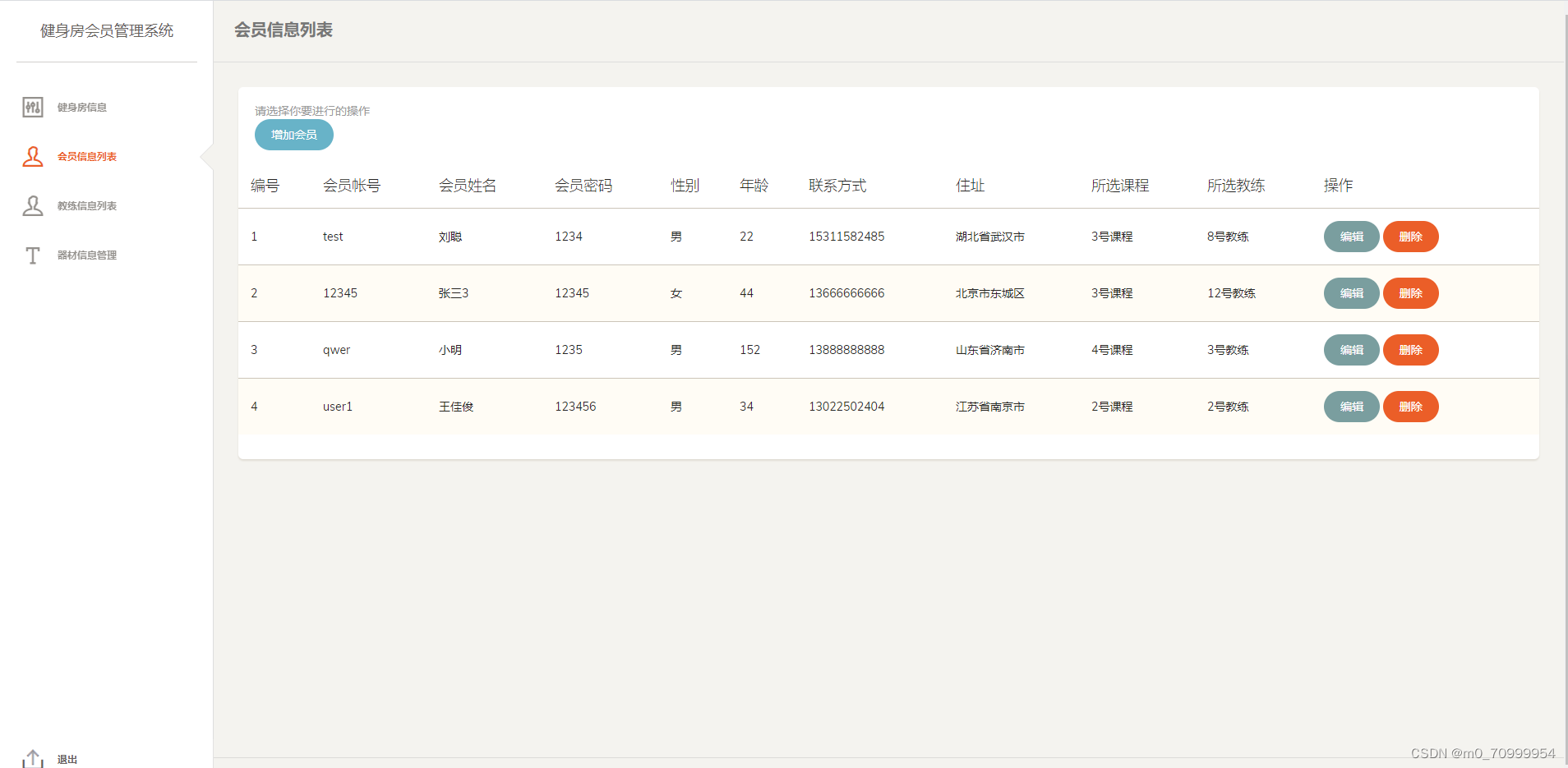Viewport: 1568px width, 768px height.
Task: Click the 会员信息列表 person icon
Action: click(x=33, y=156)
